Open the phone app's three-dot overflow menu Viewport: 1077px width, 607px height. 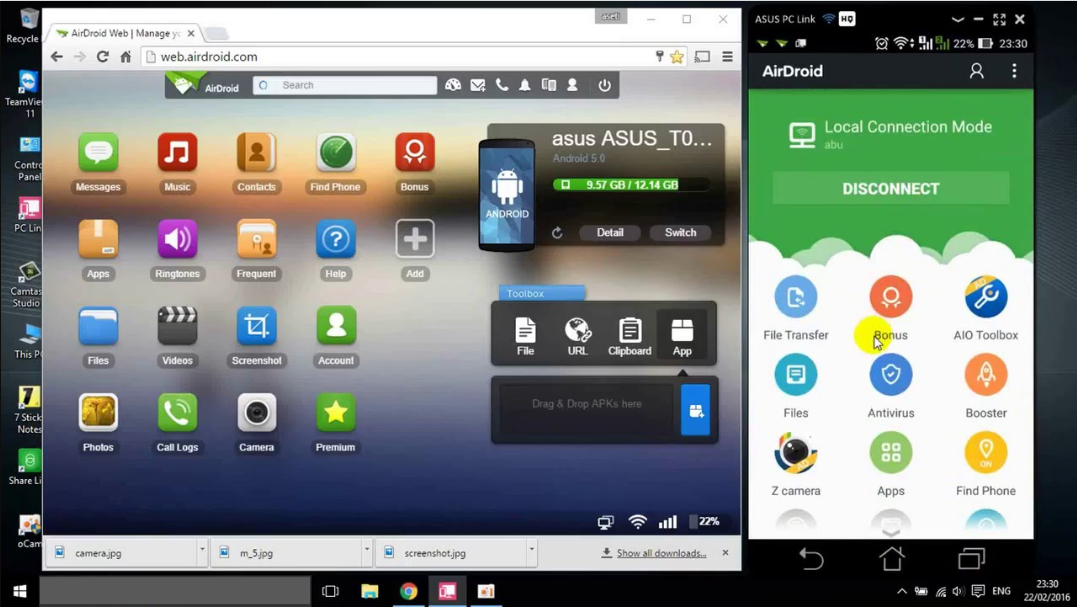(x=1014, y=71)
